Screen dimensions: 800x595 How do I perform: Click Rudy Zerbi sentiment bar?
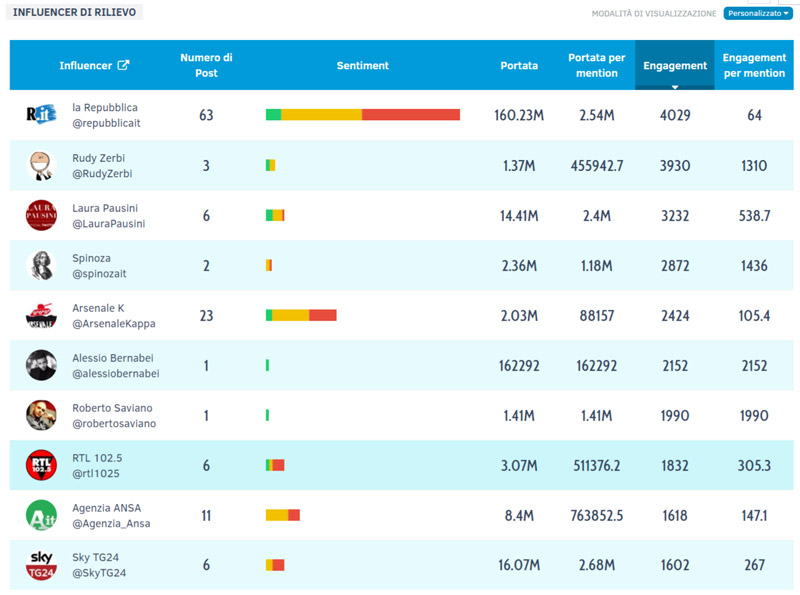coord(270,165)
